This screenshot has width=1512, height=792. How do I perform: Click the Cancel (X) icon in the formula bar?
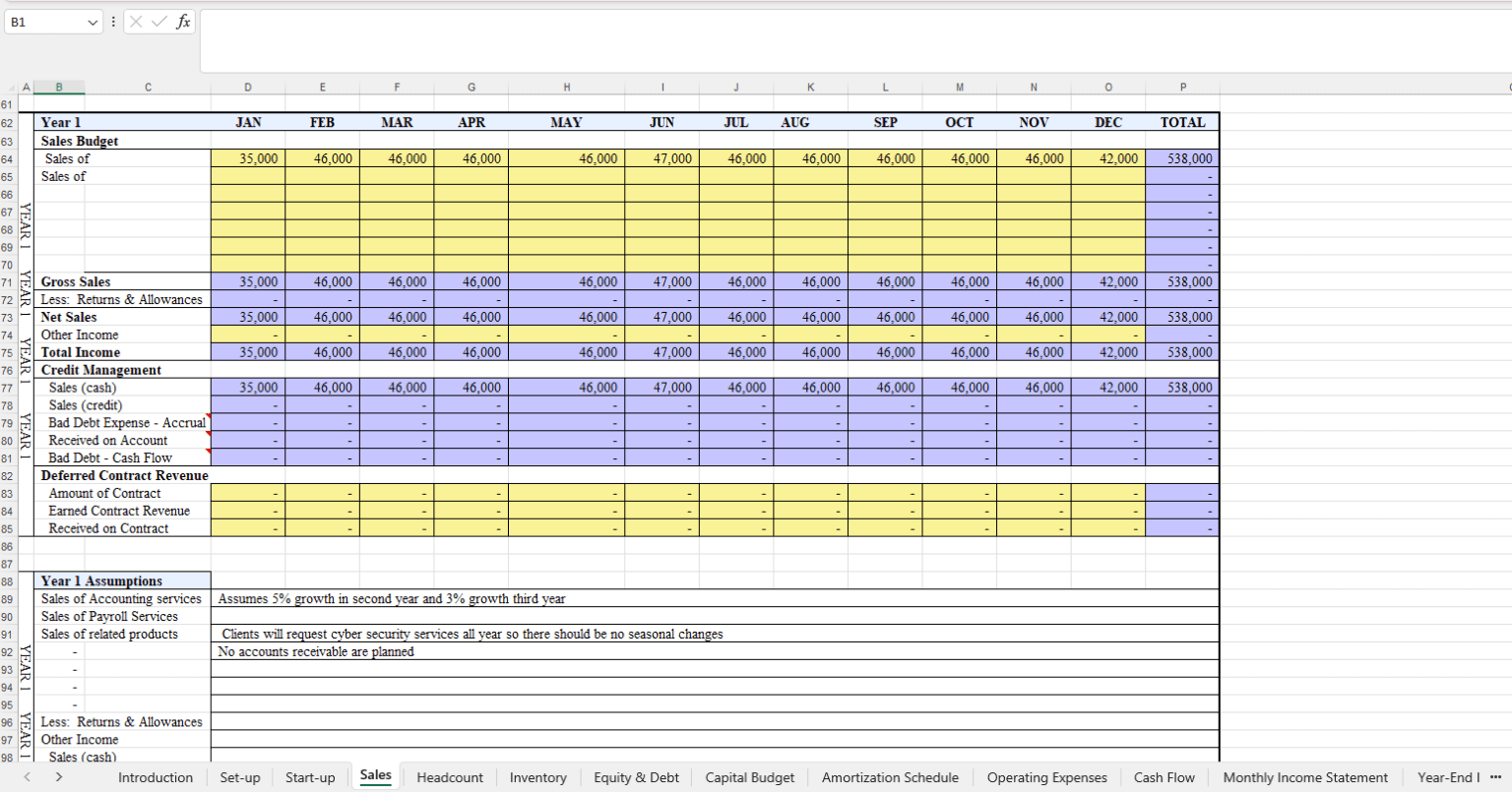point(135,21)
